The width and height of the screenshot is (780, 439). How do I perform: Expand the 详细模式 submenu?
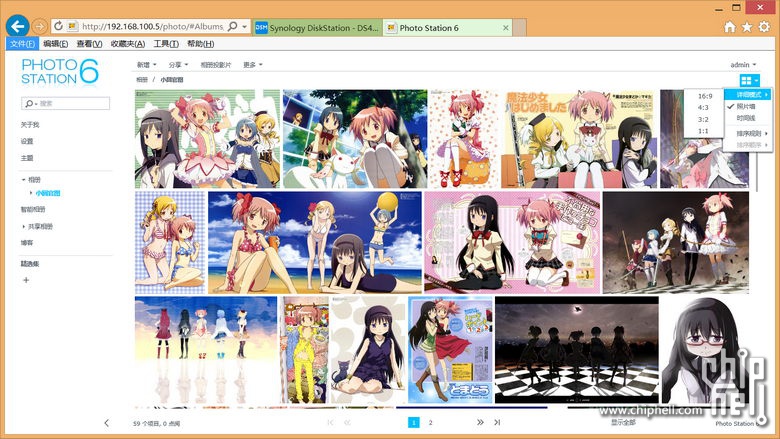coord(748,94)
